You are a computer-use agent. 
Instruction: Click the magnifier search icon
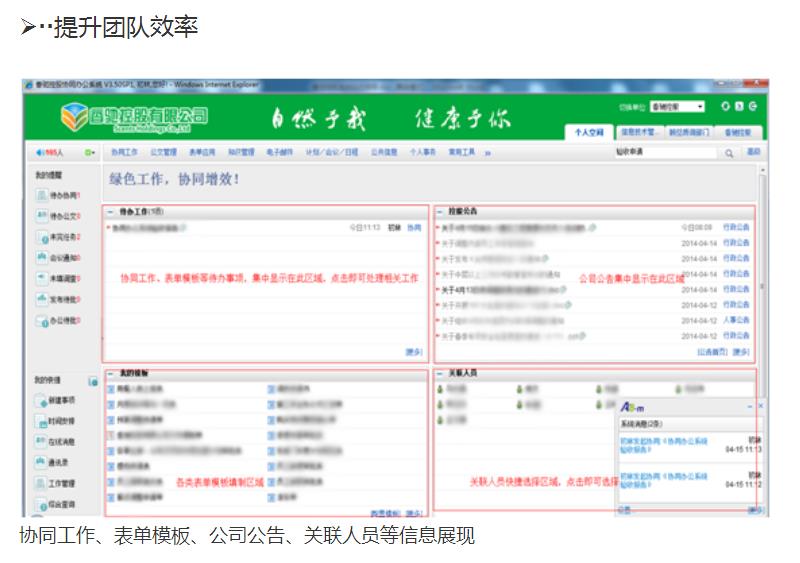click(x=729, y=153)
